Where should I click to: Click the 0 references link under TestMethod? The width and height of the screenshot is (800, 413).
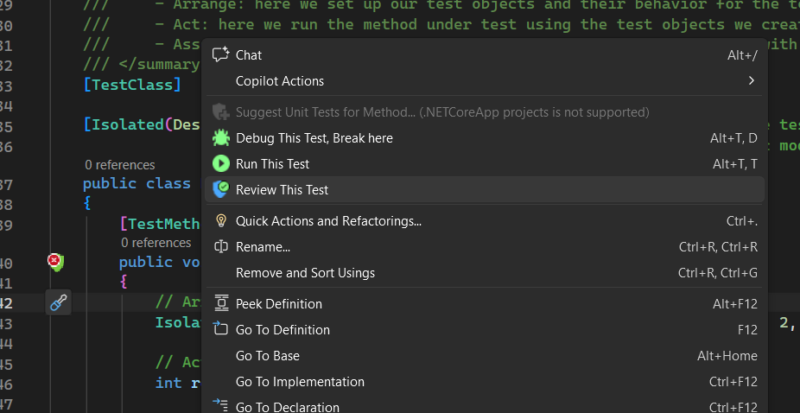(156, 242)
